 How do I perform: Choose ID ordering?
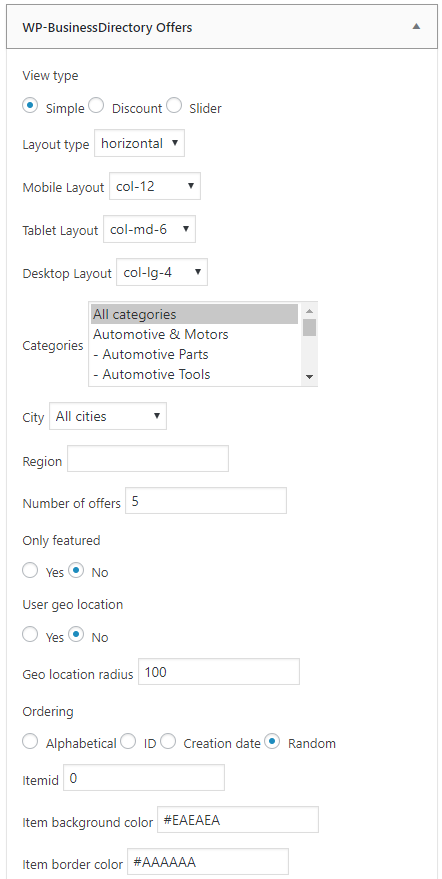point(128,741)
